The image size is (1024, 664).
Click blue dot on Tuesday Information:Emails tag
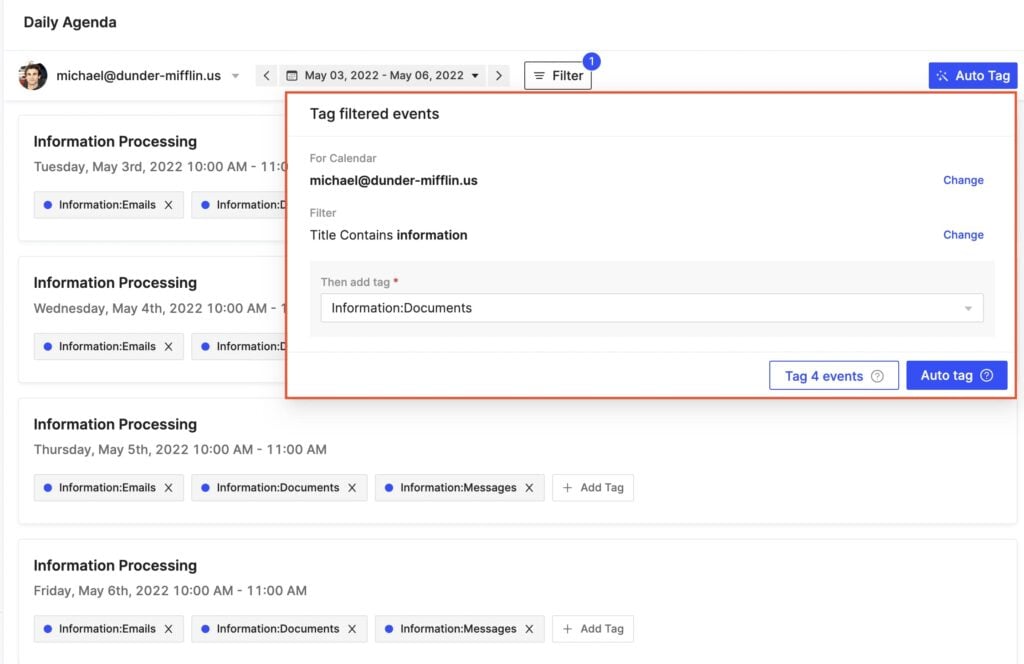tap(48, 205)
